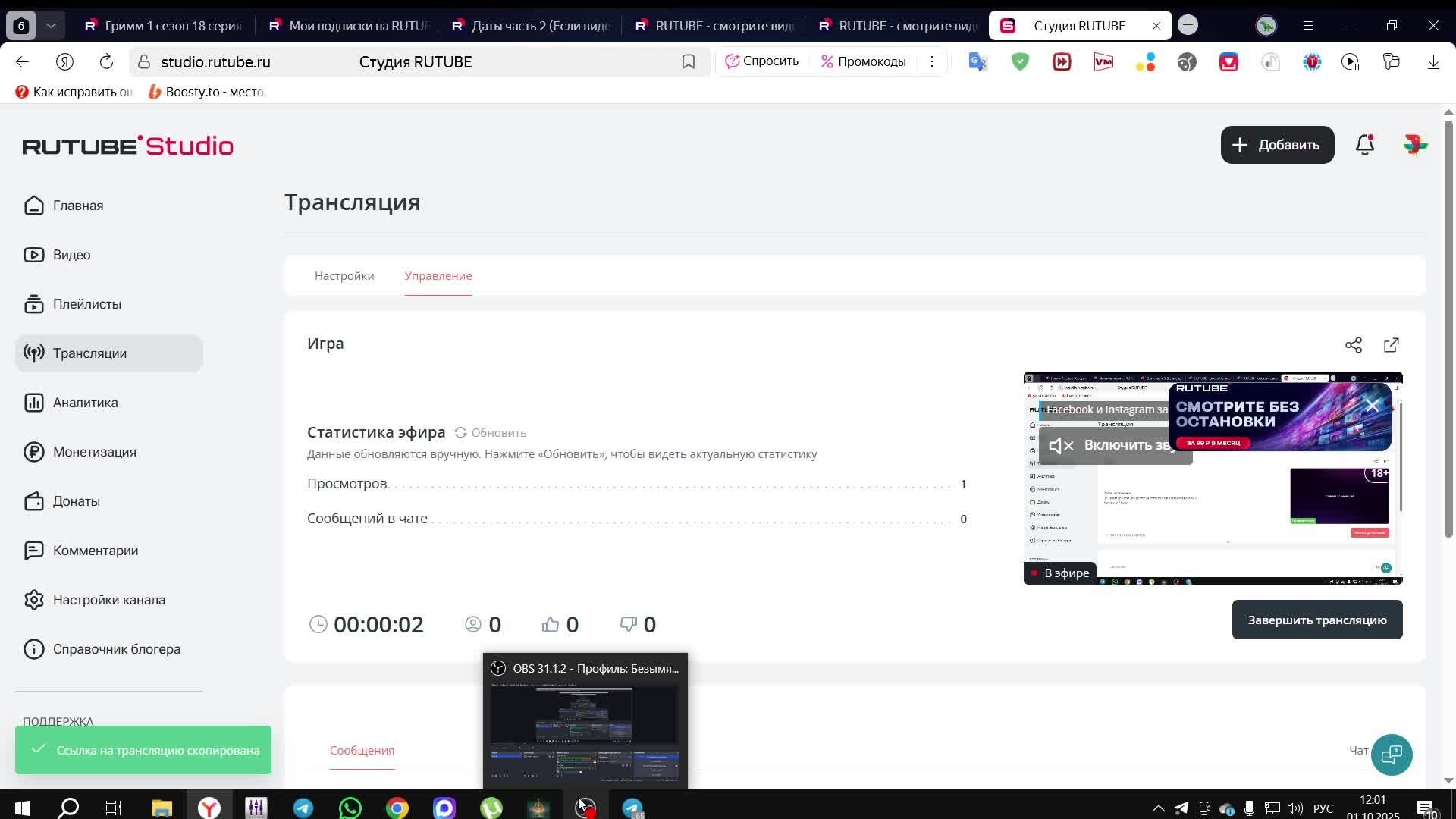Expand the browser tab list chevron
Screen dimensions: 1456x819
tap(51, 25)
